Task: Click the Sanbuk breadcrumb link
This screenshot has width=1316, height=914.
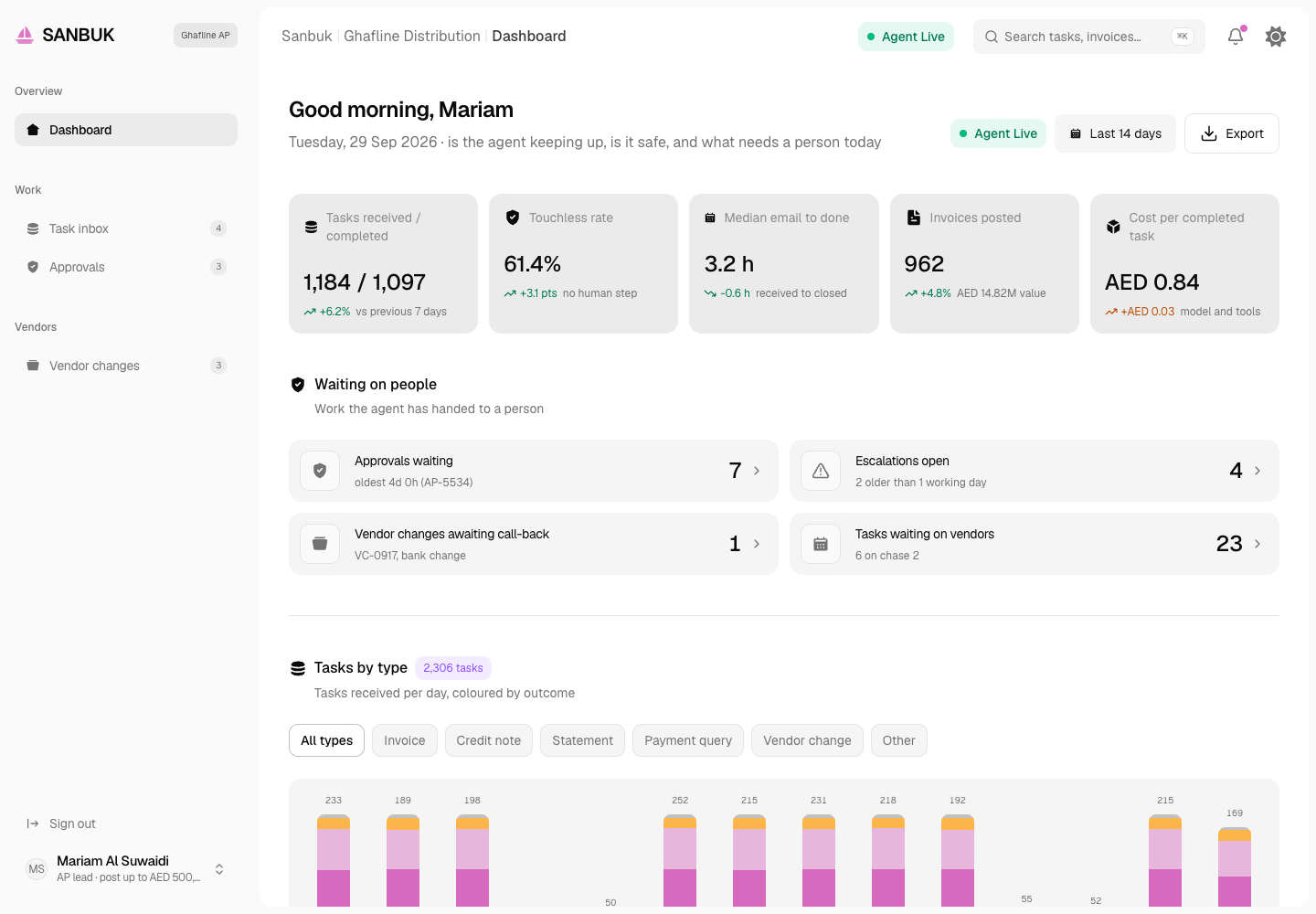Action: point(307,37)
